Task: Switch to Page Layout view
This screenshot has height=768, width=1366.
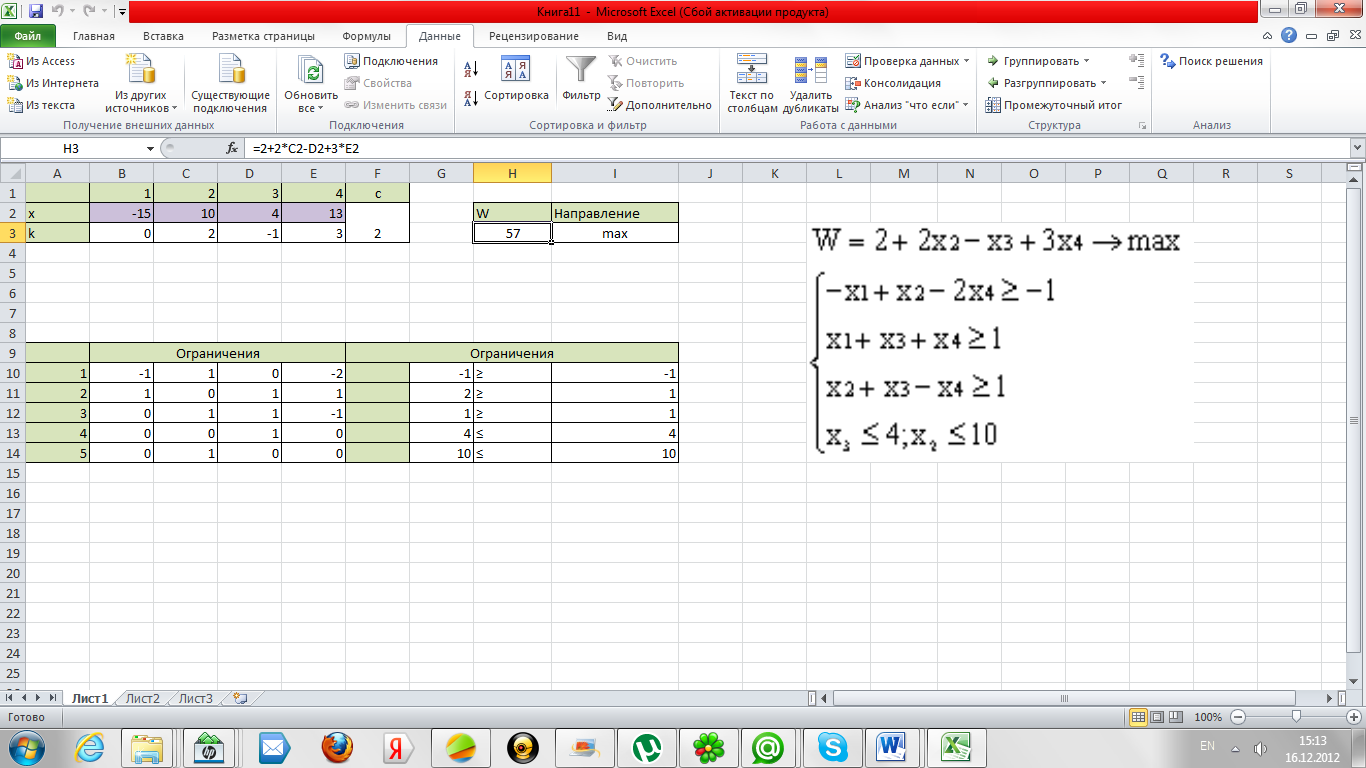Action: (1157, 717)
